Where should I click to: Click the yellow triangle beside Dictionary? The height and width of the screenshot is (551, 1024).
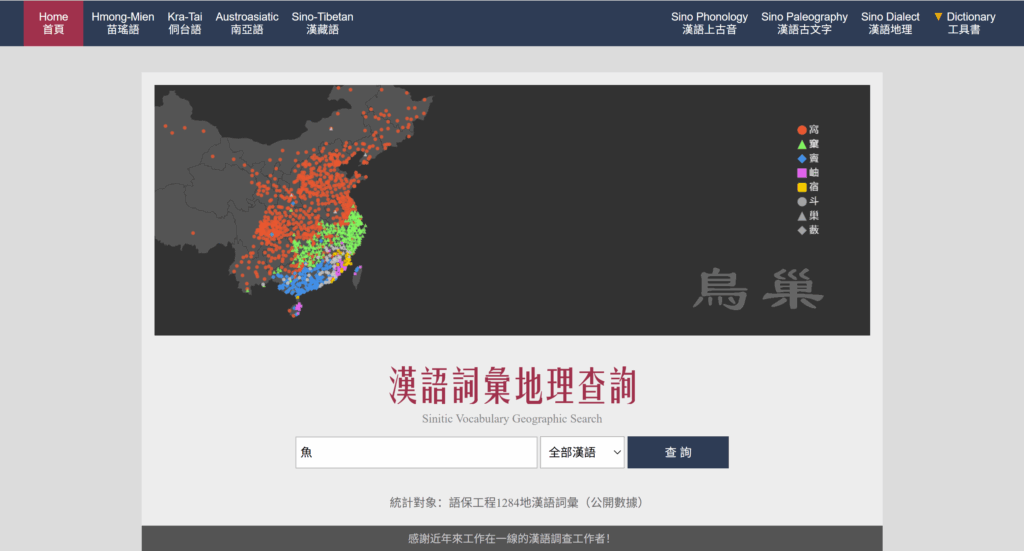pos(938,16)
